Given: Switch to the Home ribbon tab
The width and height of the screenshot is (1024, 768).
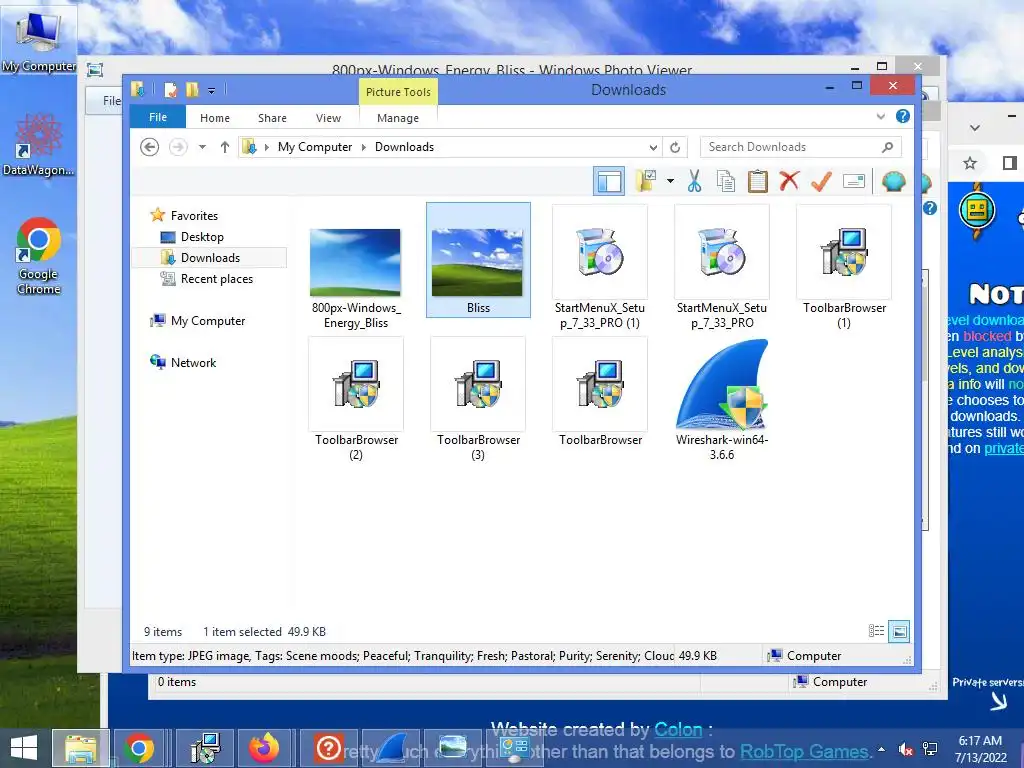Looking at the screenshot, I should [x=215, y=118].
